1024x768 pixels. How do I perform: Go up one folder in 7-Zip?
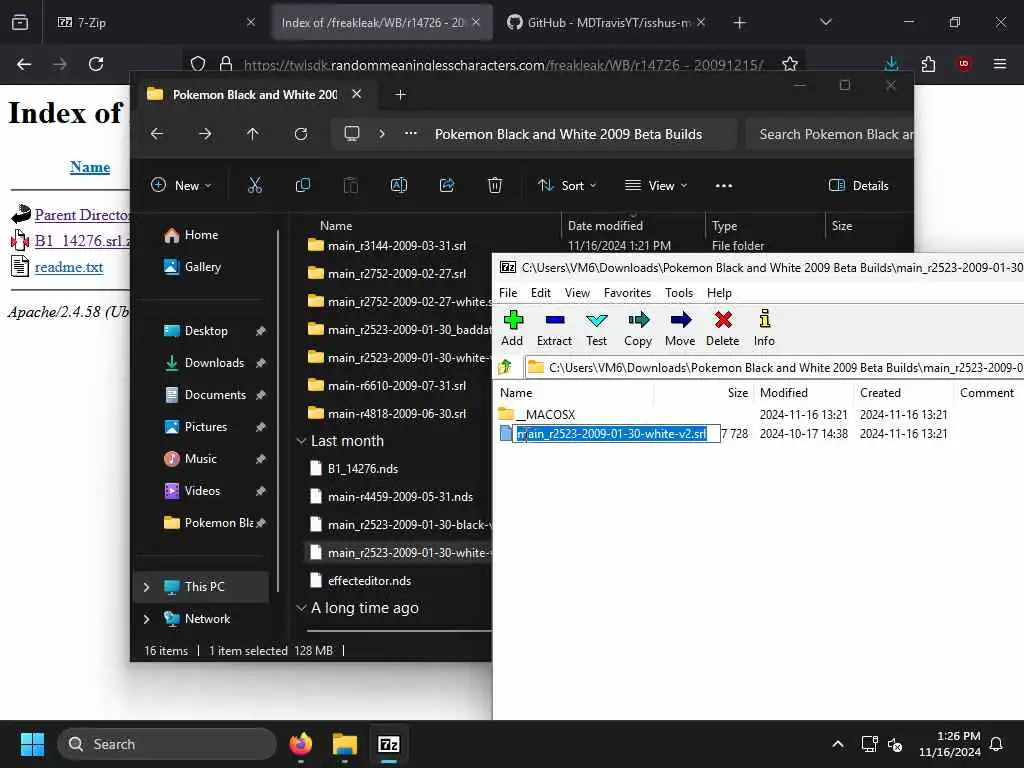point(505,368)
